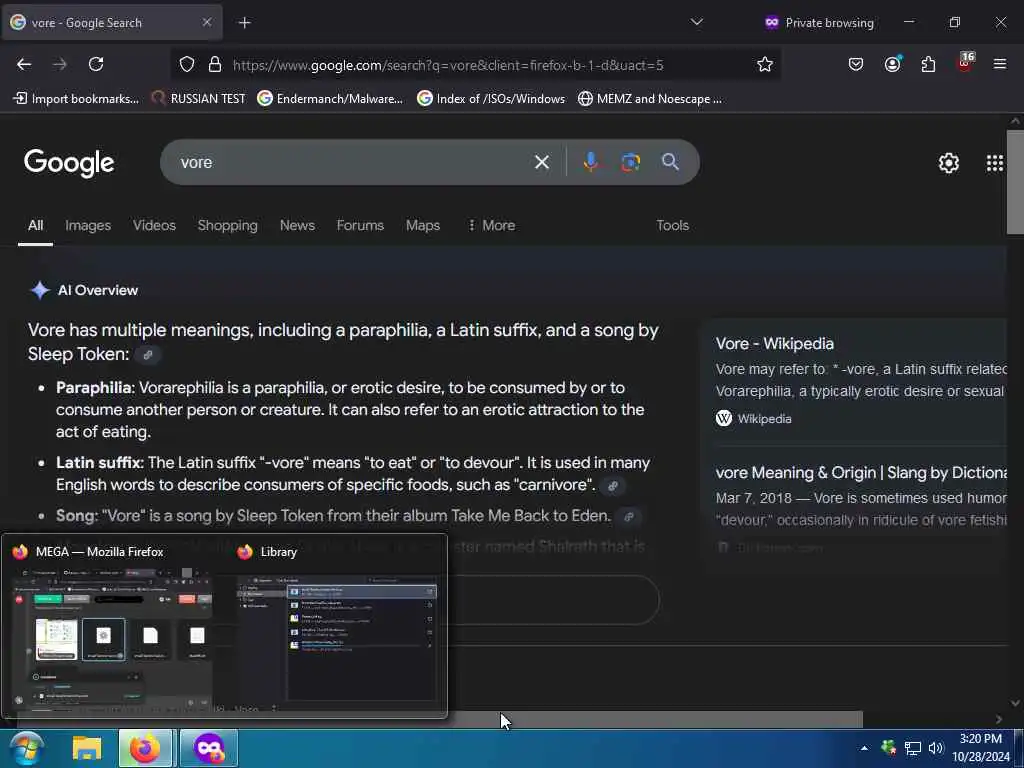Open the RUSSIAN TEST bookmark

coord(198,99)
